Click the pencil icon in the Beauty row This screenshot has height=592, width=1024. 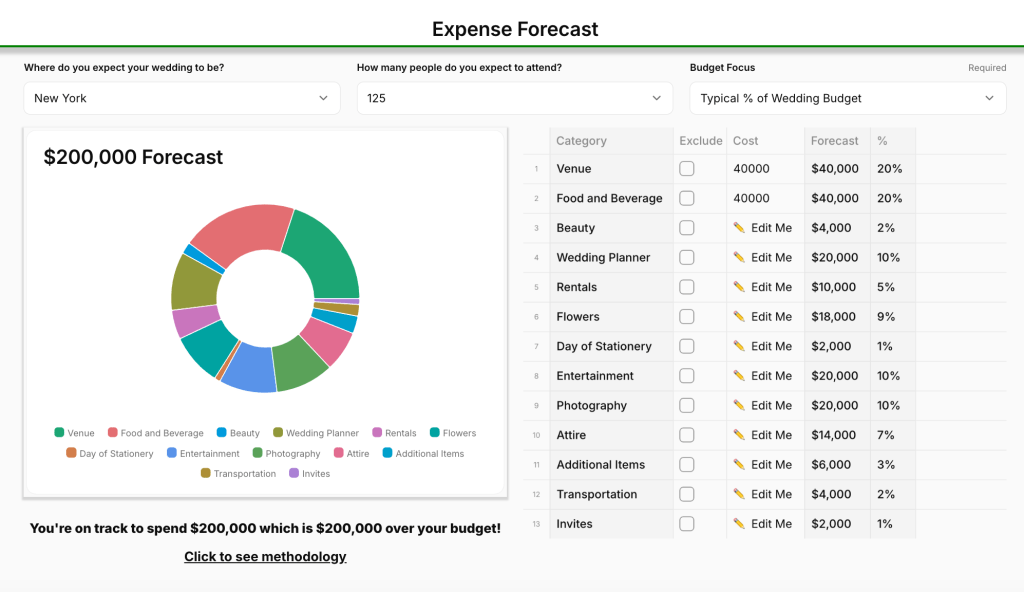[739, 228]
